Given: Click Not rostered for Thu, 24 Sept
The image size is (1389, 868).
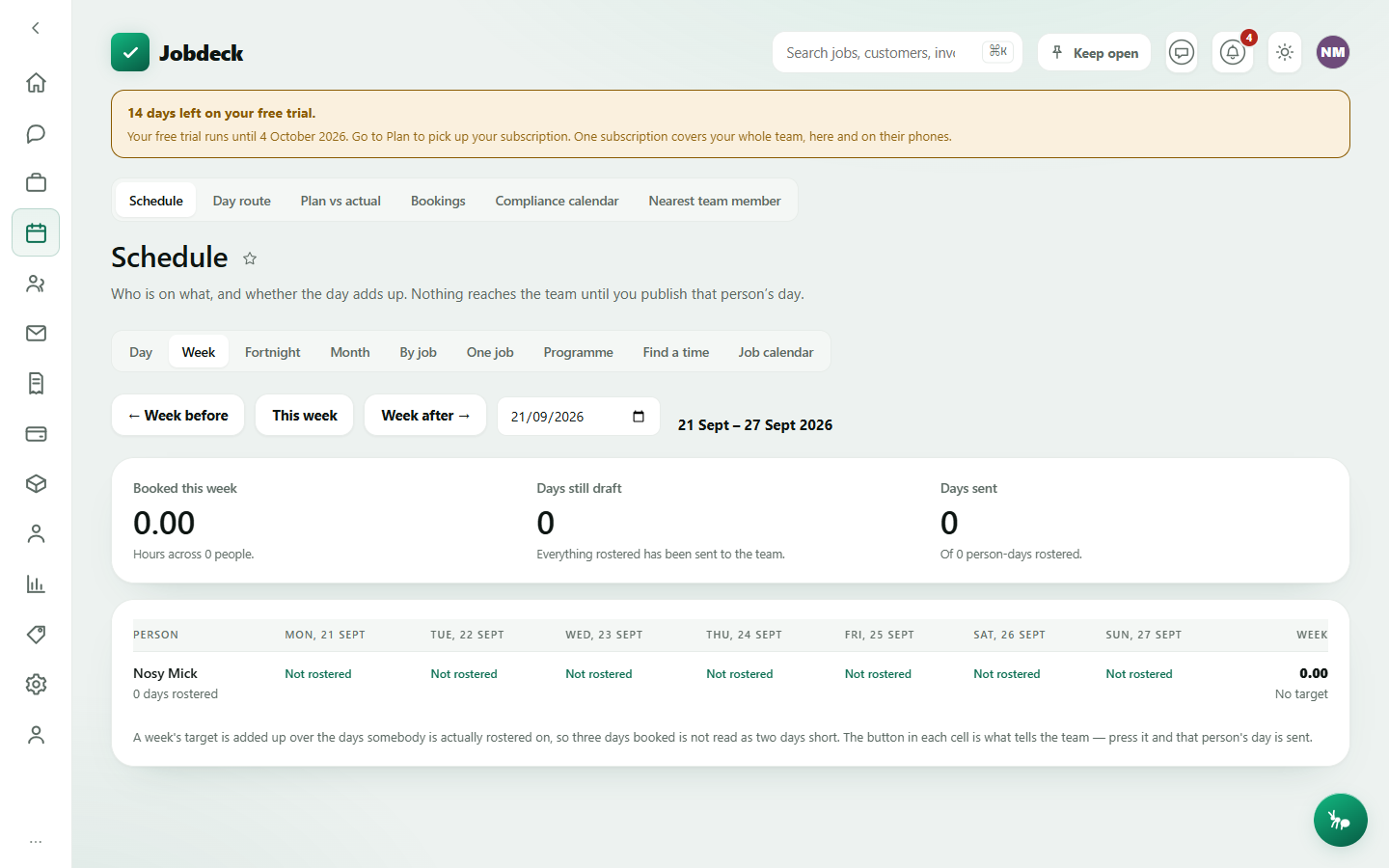Looking at the screenshot, I should click(x=740, y=674).
